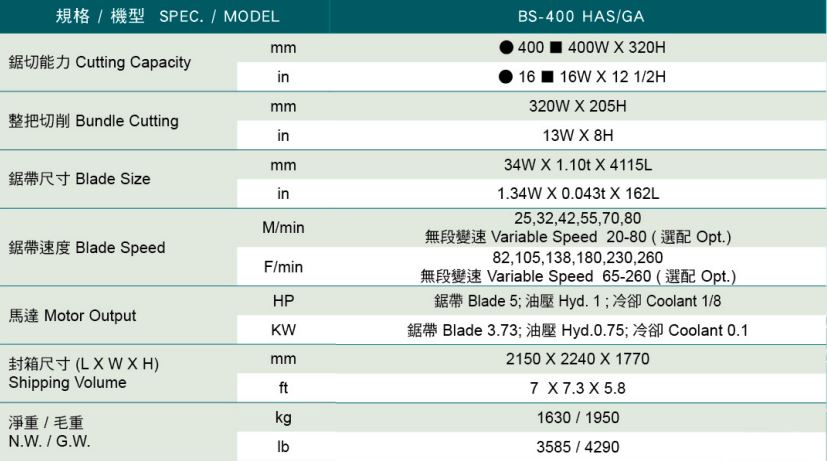This screenshot has height=461, width=827.
Task: Click cutting capacity value '16W X 12 1/2H'
Action: click(x=612, y=77)
